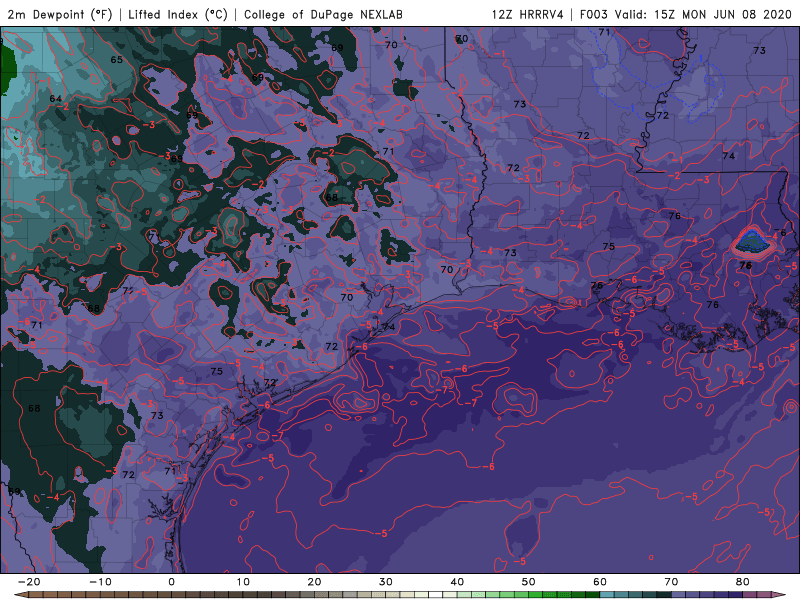Click the blue-green bullseye dewpoint minimum in Mississippi
Screen dimensions: 800x600
point(753,242)
